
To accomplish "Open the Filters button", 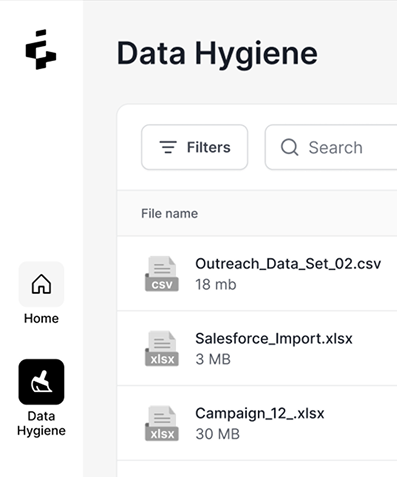I will 194,147.
